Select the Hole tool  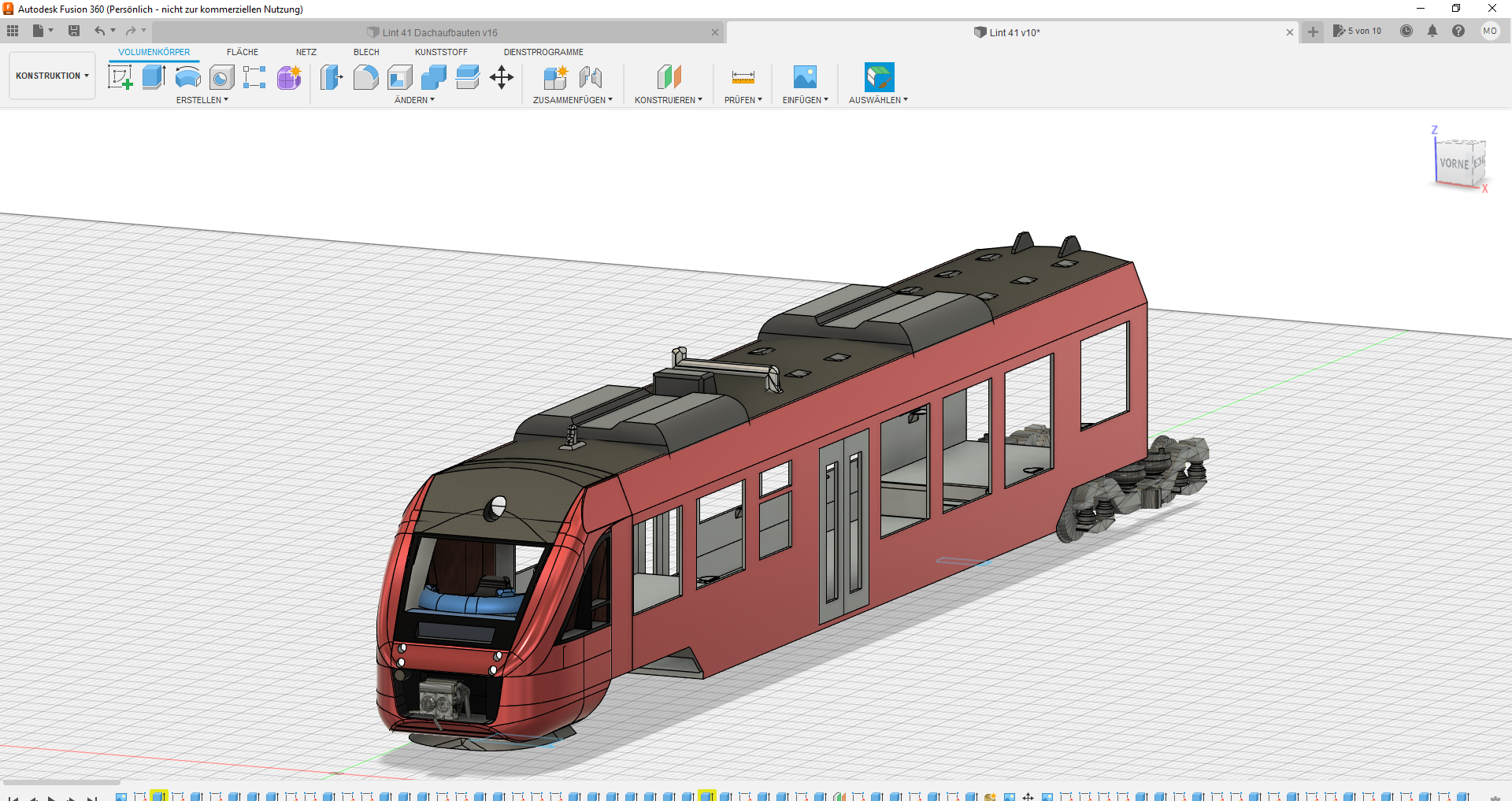pos(221,77)
